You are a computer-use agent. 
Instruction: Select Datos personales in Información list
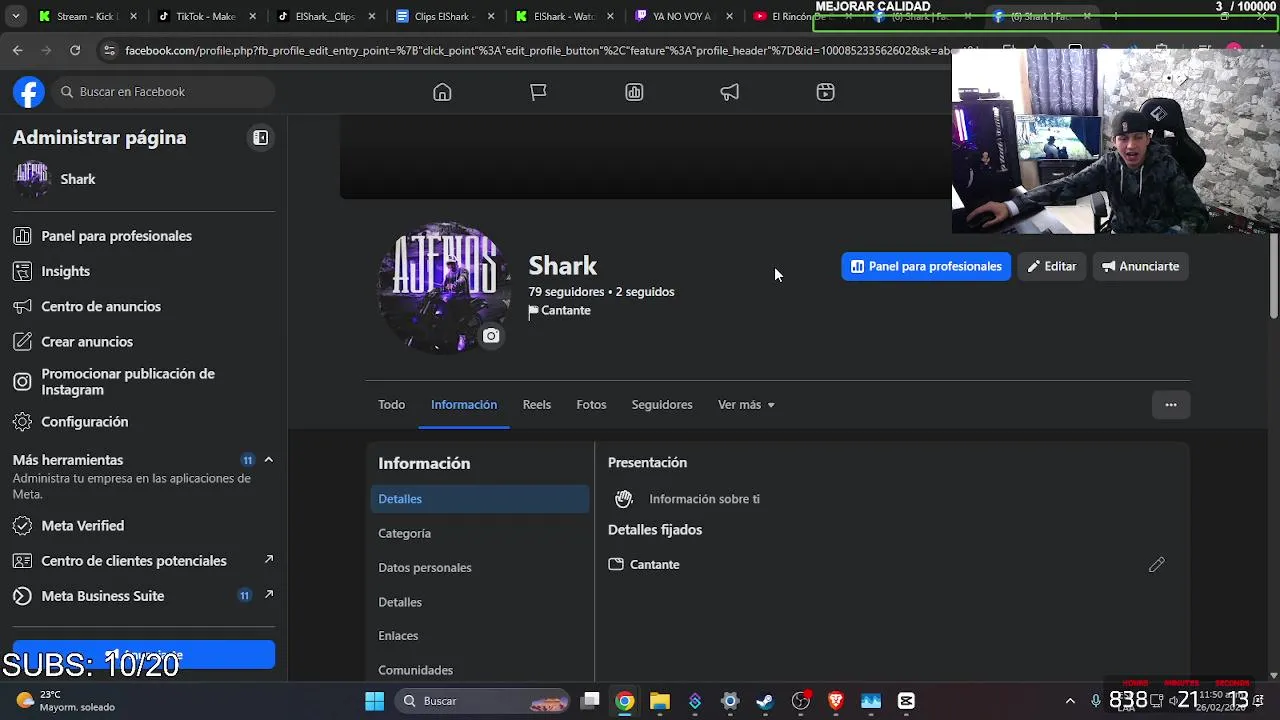[x=480, y=568]
